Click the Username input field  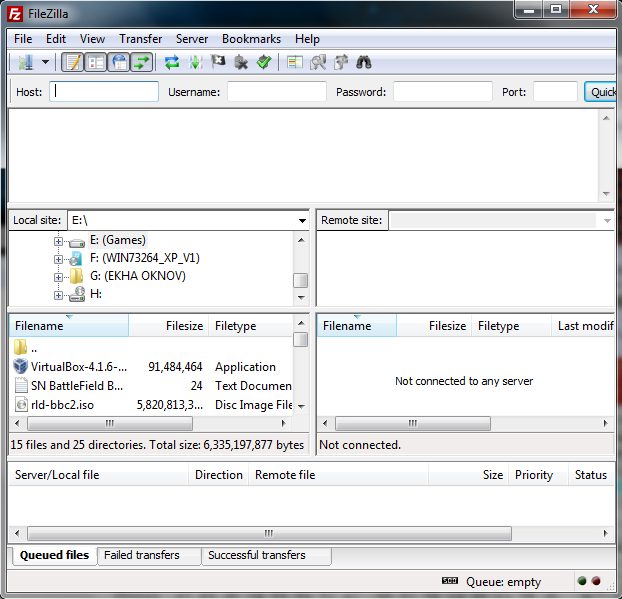277,92
